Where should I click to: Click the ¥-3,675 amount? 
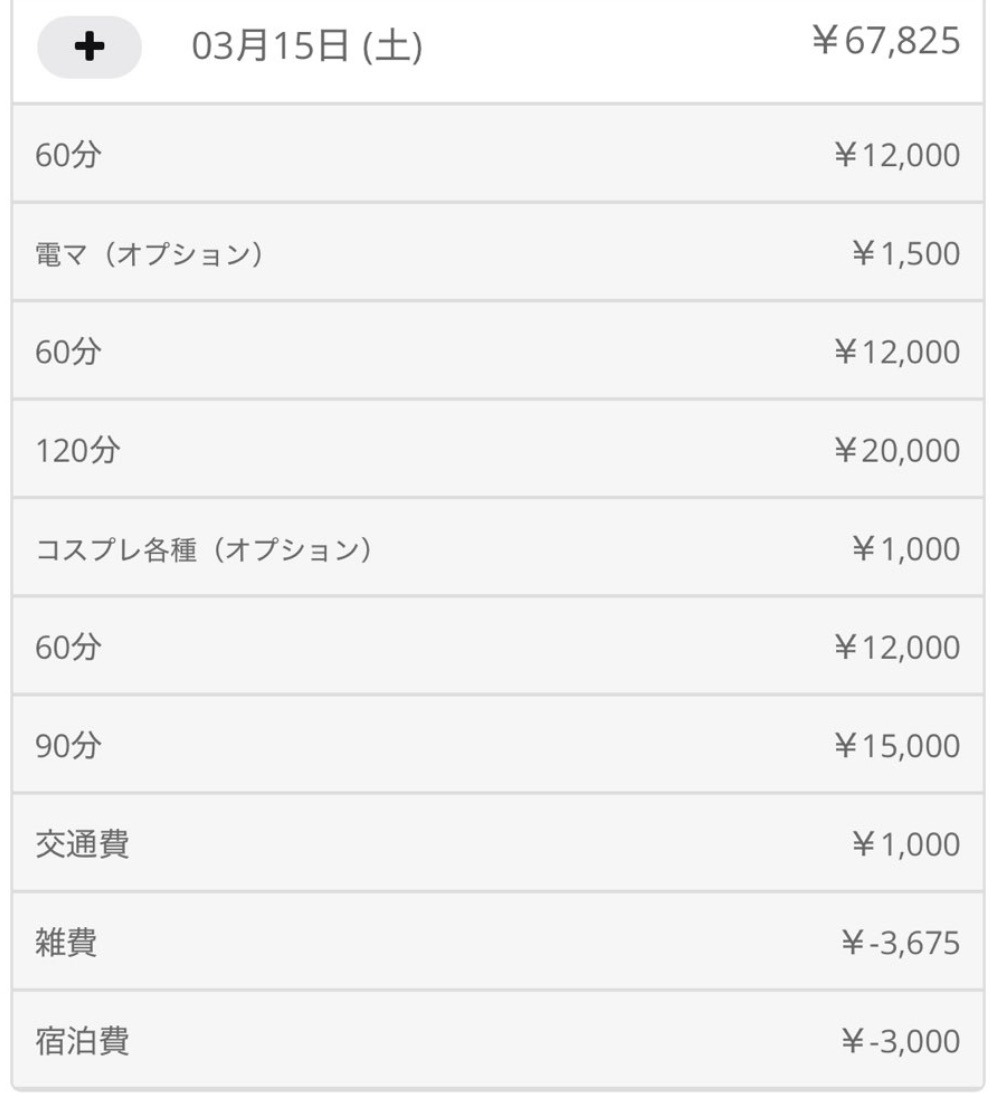(900, 942)
